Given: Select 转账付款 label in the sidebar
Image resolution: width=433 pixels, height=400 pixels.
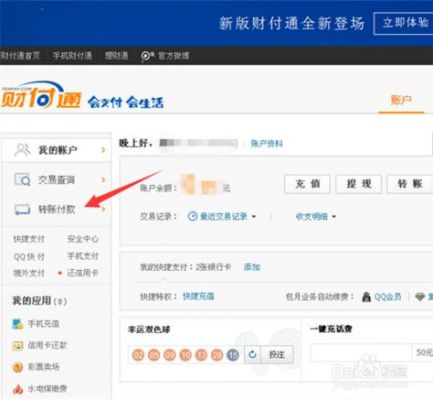Looking at the screenshot, I should [x=57, y=210].
